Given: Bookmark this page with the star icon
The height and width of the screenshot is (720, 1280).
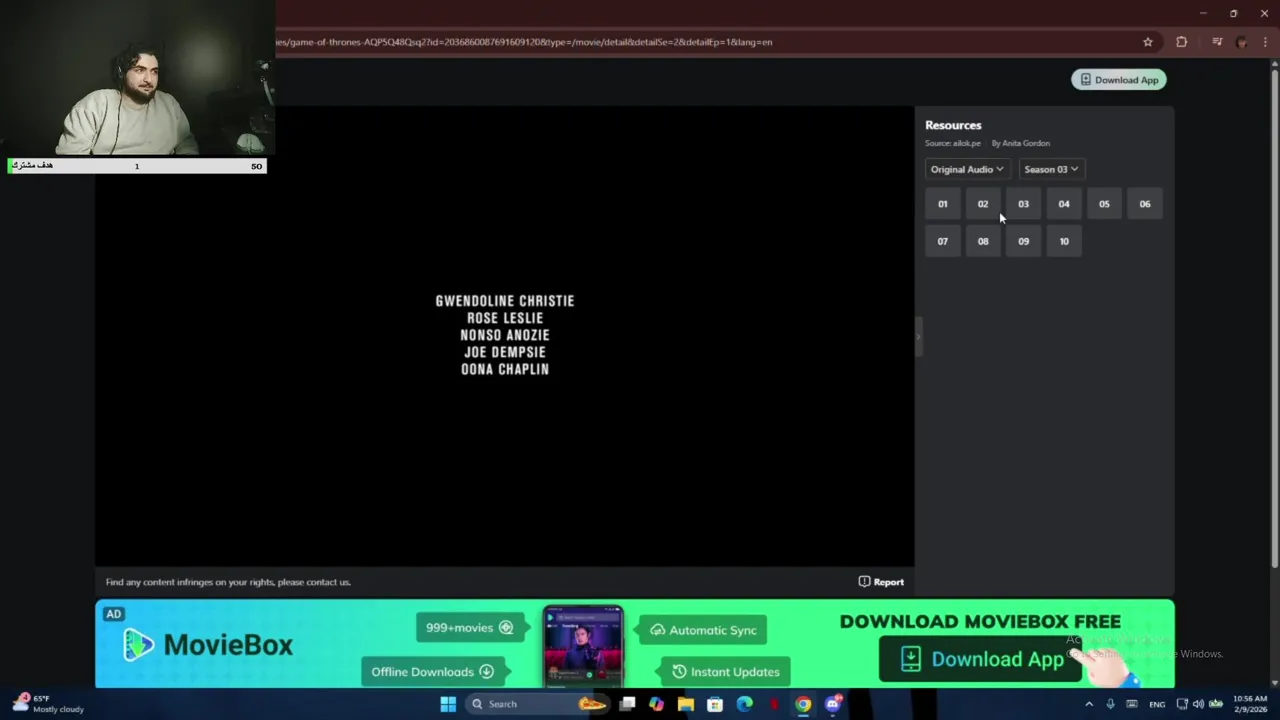Looking at the screenshot, I should point(1148,42).
